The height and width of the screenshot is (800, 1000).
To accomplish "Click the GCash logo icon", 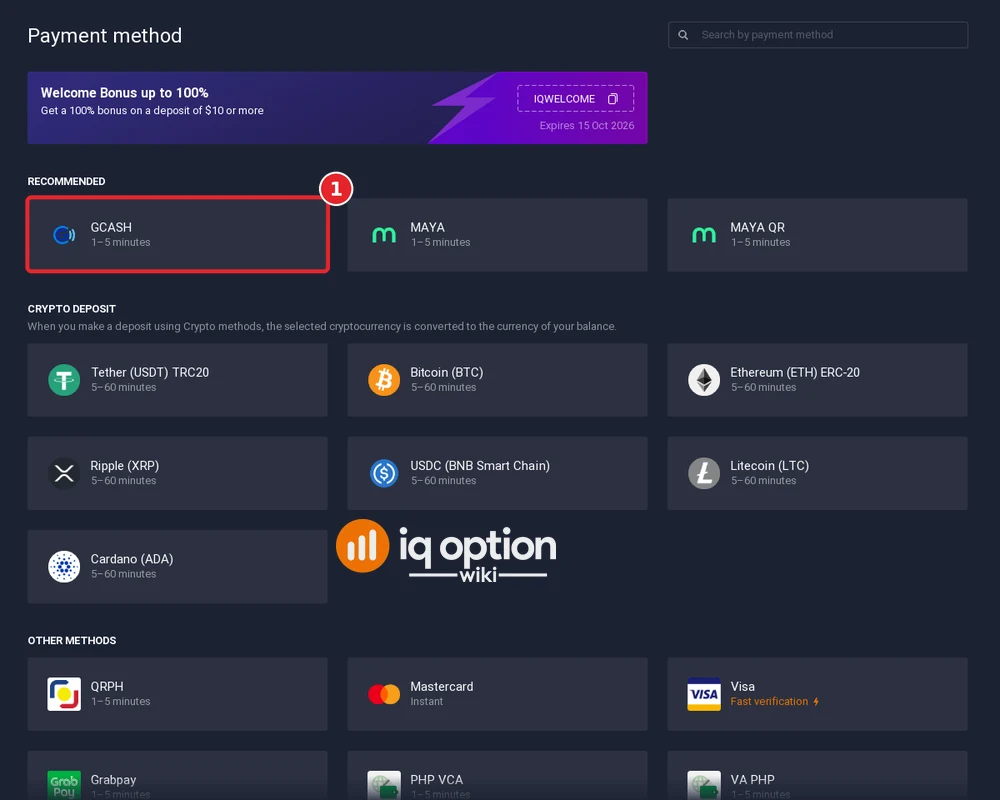I will click(64, 235).
